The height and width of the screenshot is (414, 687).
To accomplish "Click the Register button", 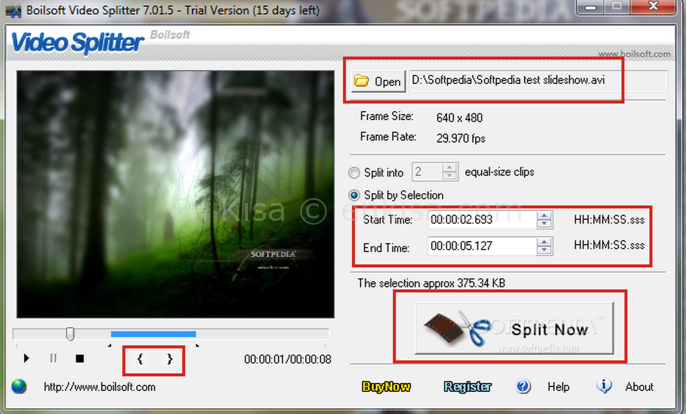I will click(x=467, y=386).
